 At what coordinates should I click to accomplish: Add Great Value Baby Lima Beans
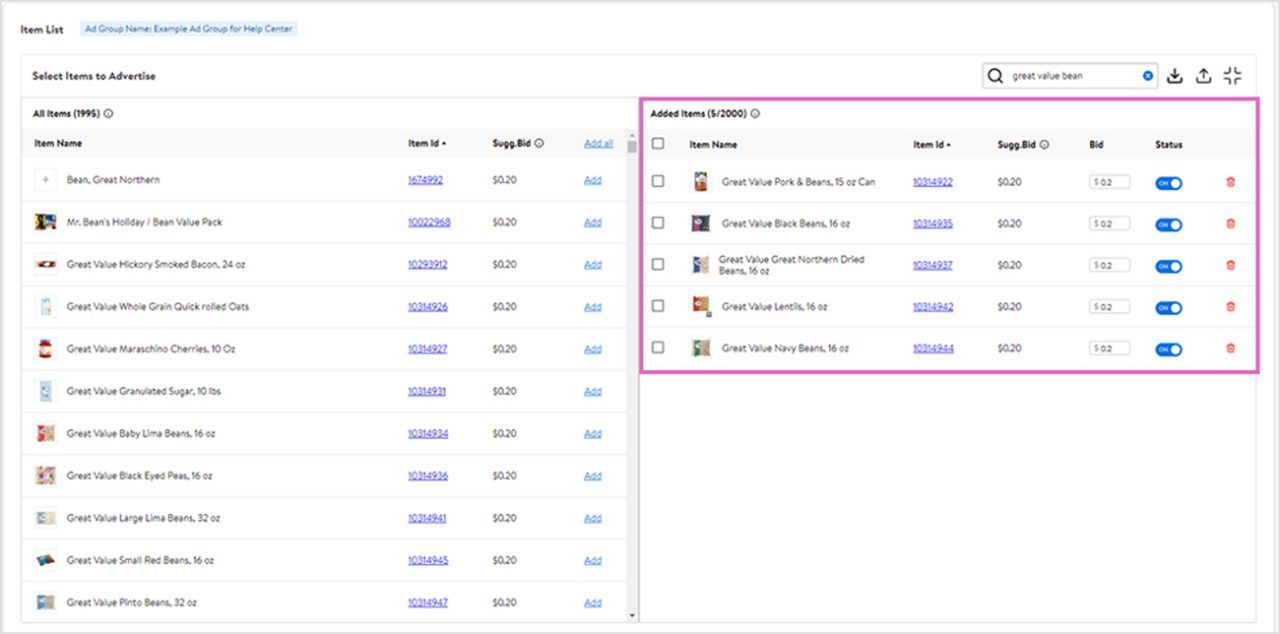tap(593, 434)
